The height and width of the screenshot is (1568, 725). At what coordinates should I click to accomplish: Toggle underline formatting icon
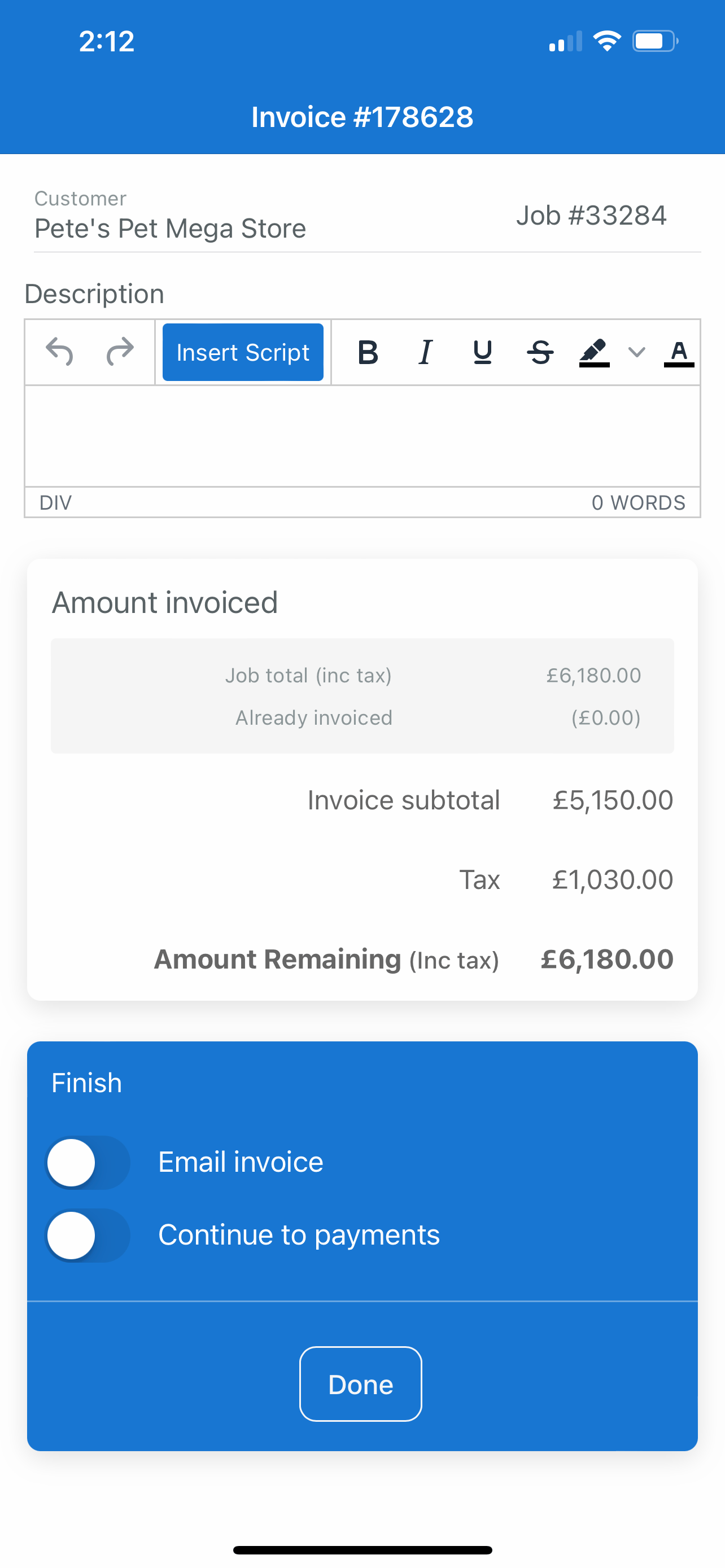pos(483,352)
